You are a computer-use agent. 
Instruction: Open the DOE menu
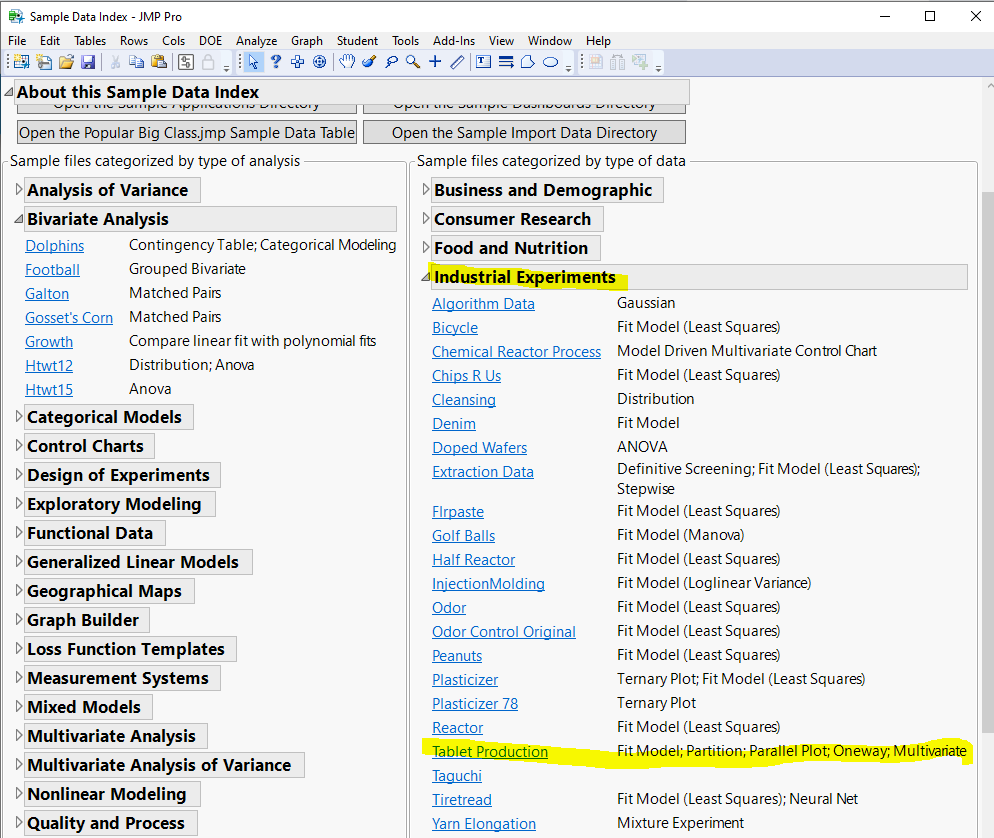[210, 41]
